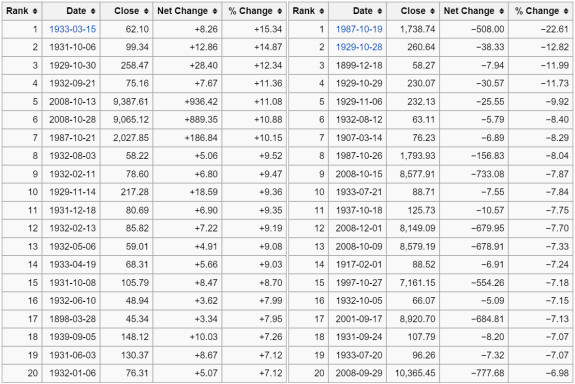The image size is (575, 384).
Task: Sort left table by Net Change arrows
Action: [x=215, y=11]
